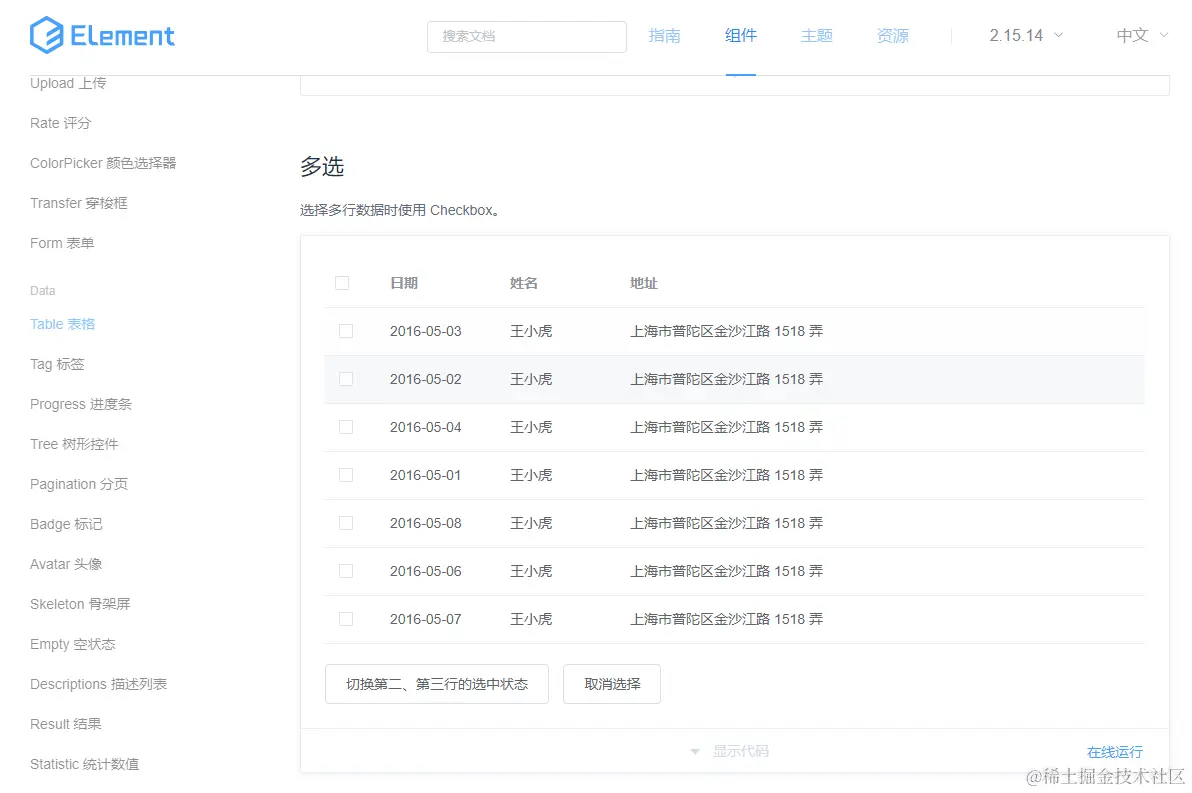
Task: Click 王小虎 in the 2016-05-03 row
Action: tap(531, 331)
